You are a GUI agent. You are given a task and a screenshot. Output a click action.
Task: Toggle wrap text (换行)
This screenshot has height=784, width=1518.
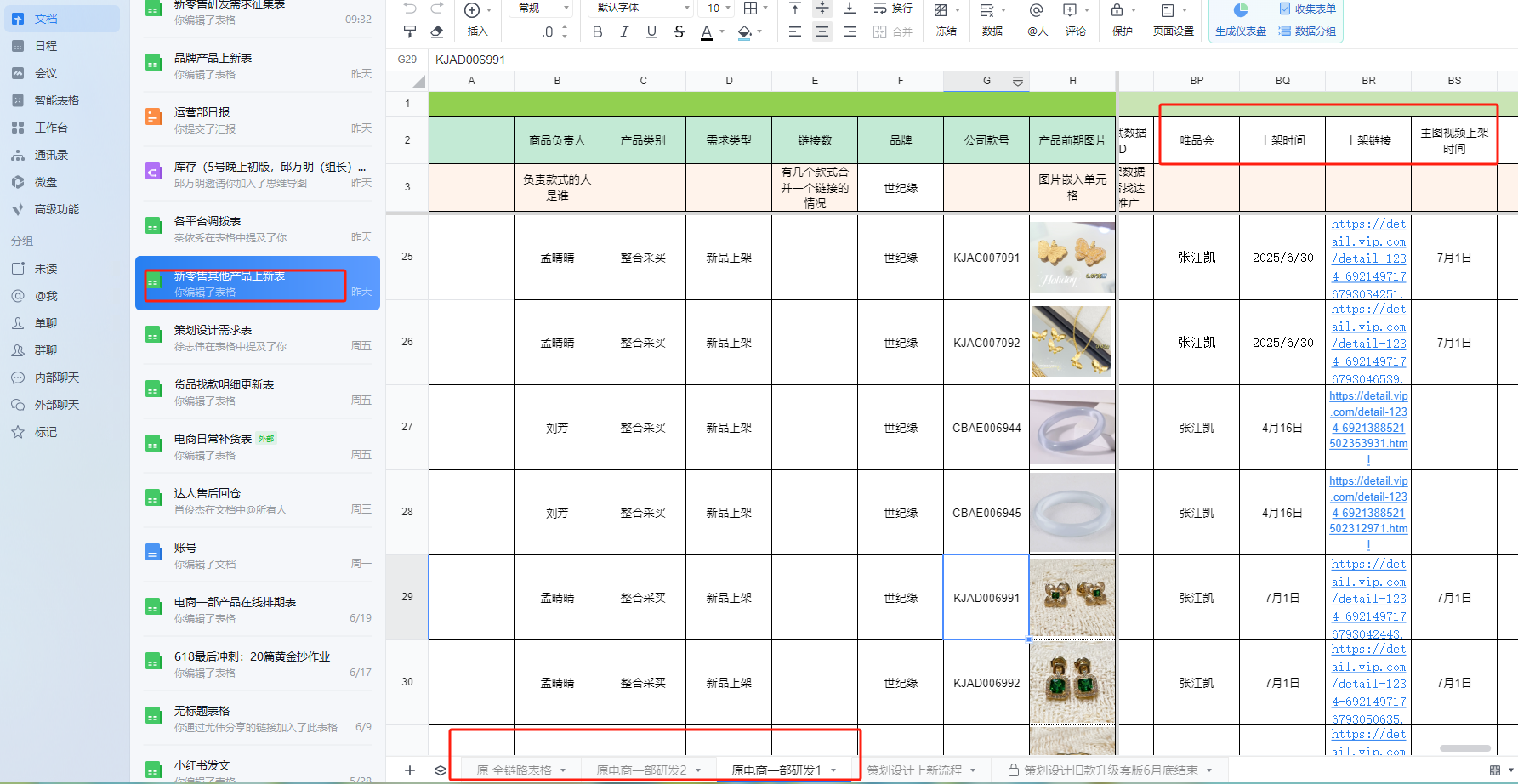pyautogui.click(x=892, y=9)
